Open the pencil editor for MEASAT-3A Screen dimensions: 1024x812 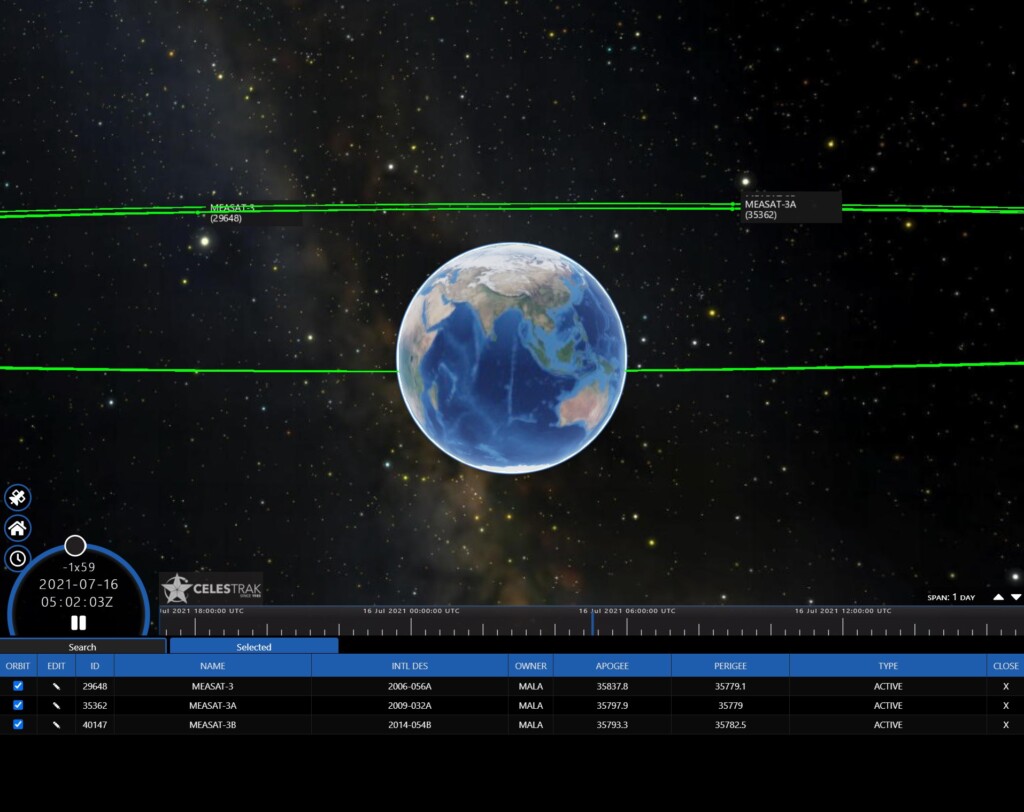55,705
